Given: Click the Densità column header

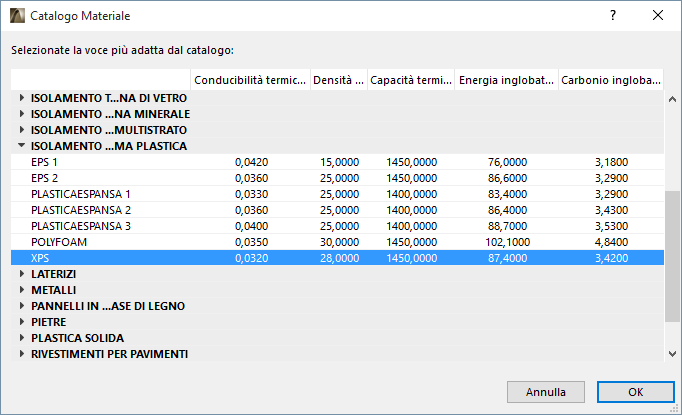Looking at the screenshot, I should 339,80.
